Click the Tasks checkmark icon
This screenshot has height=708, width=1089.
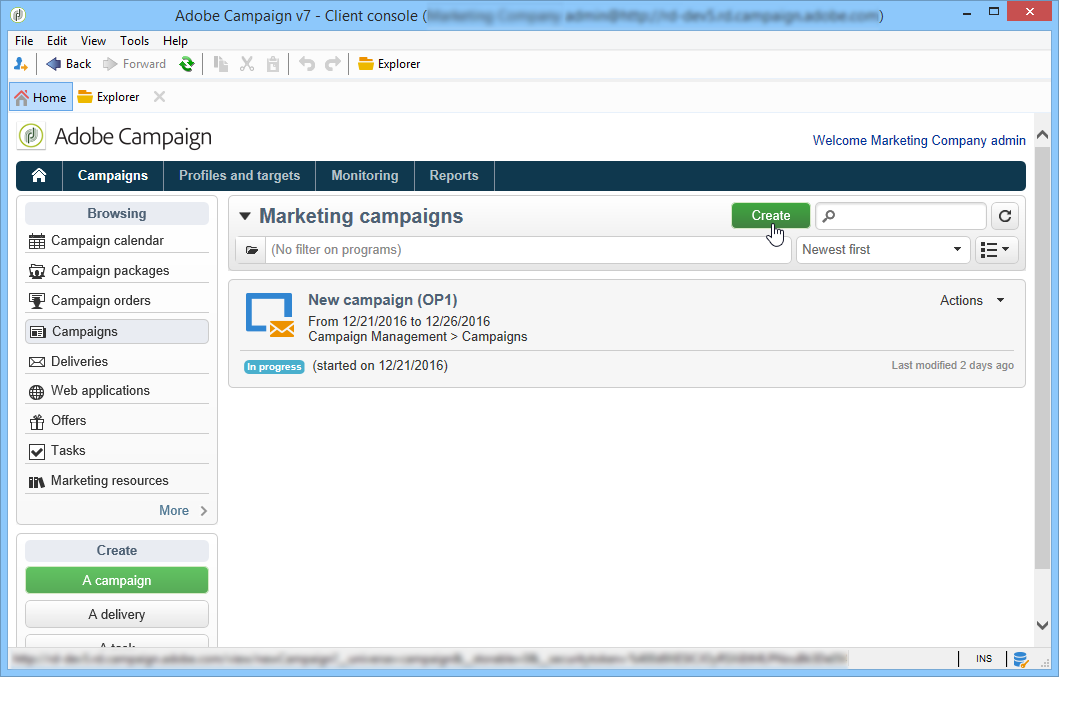(x=37, y=452)
